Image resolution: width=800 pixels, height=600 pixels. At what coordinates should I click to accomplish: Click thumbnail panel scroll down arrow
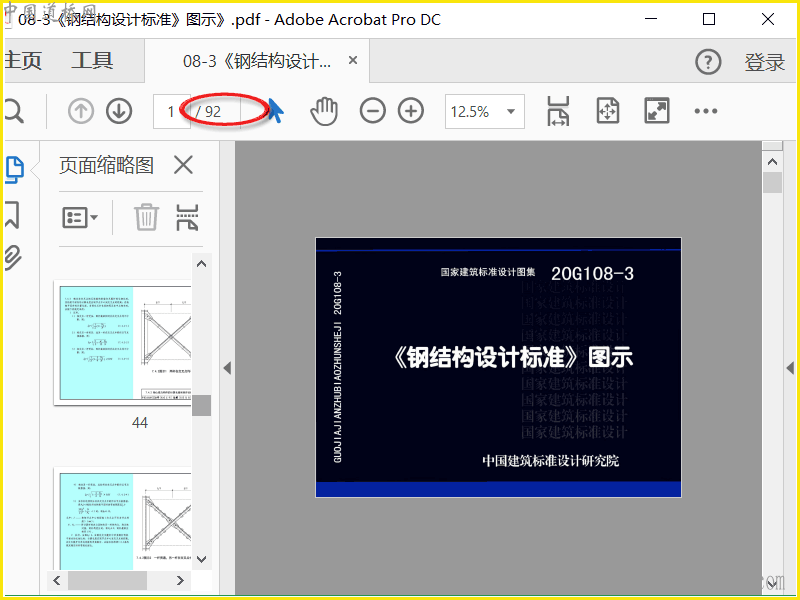(x=202, y=559)
